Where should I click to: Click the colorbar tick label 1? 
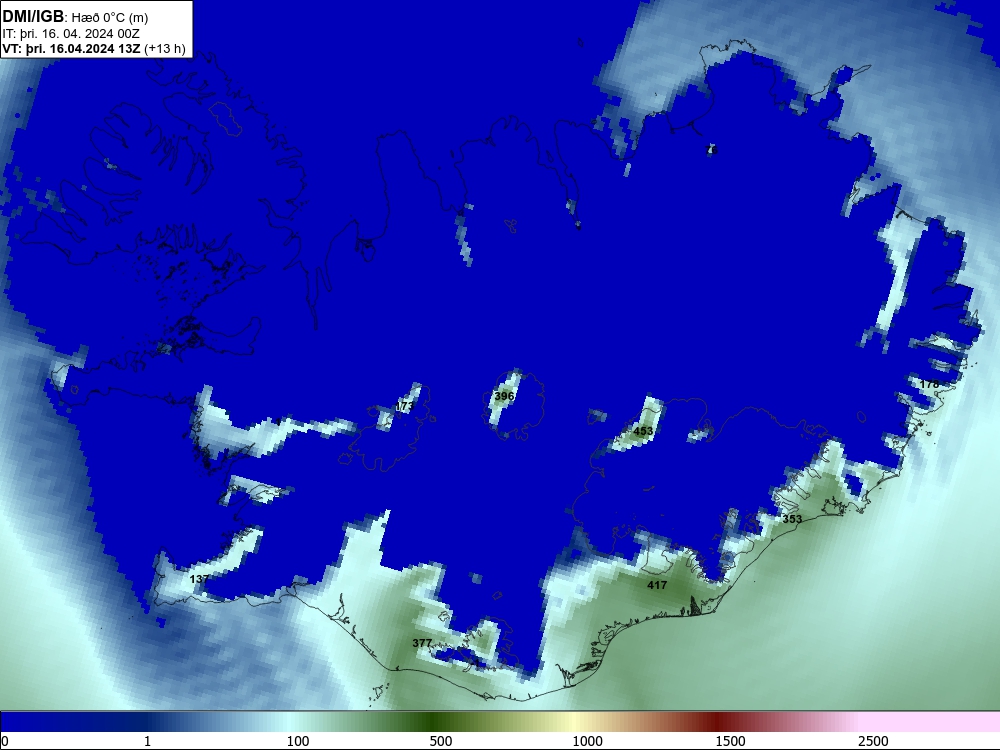(147, 741)
